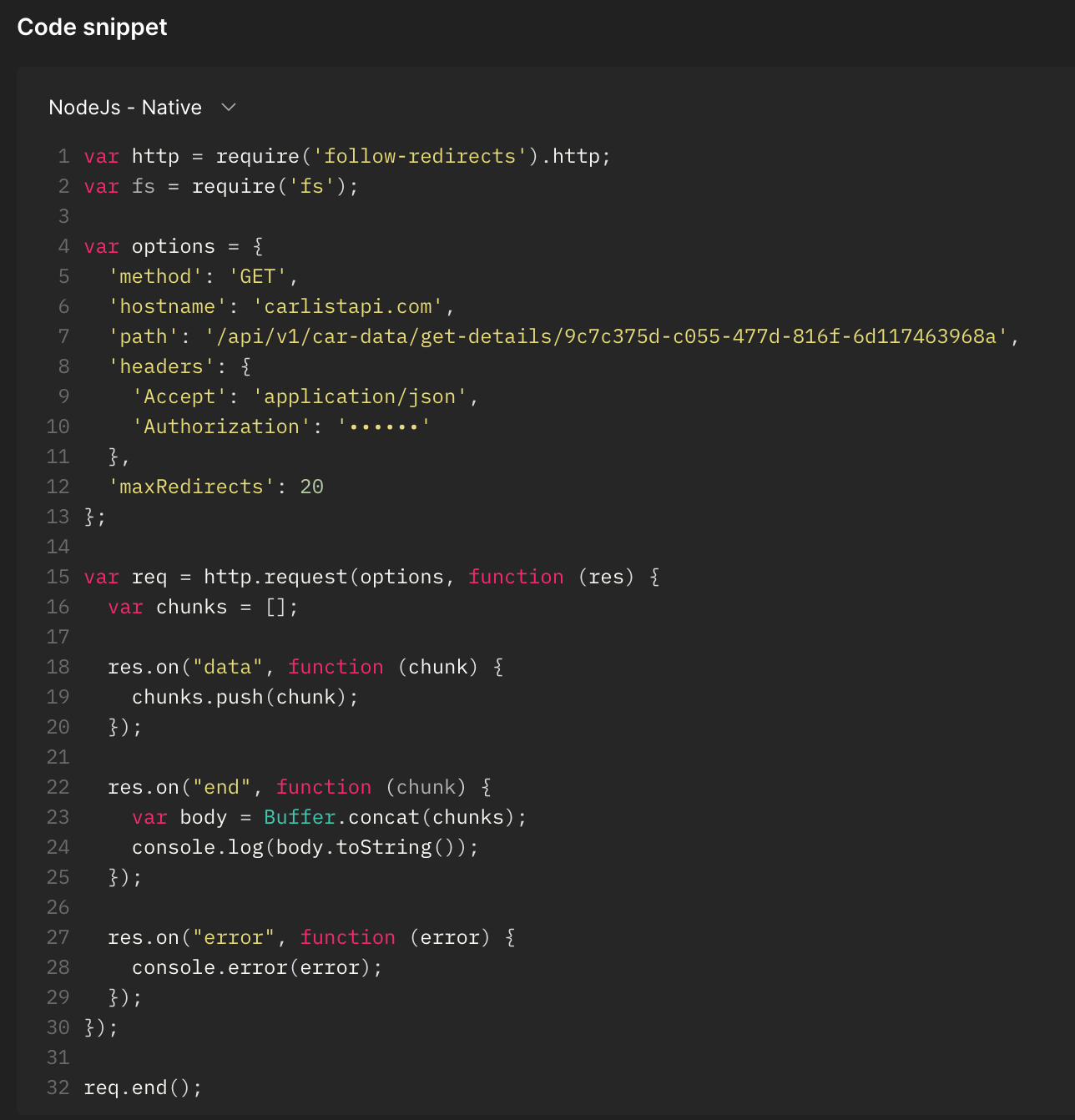Click the console.log statement on line 24
Viewport: 1075px width, 1120px height.
(x=305, y=847)
